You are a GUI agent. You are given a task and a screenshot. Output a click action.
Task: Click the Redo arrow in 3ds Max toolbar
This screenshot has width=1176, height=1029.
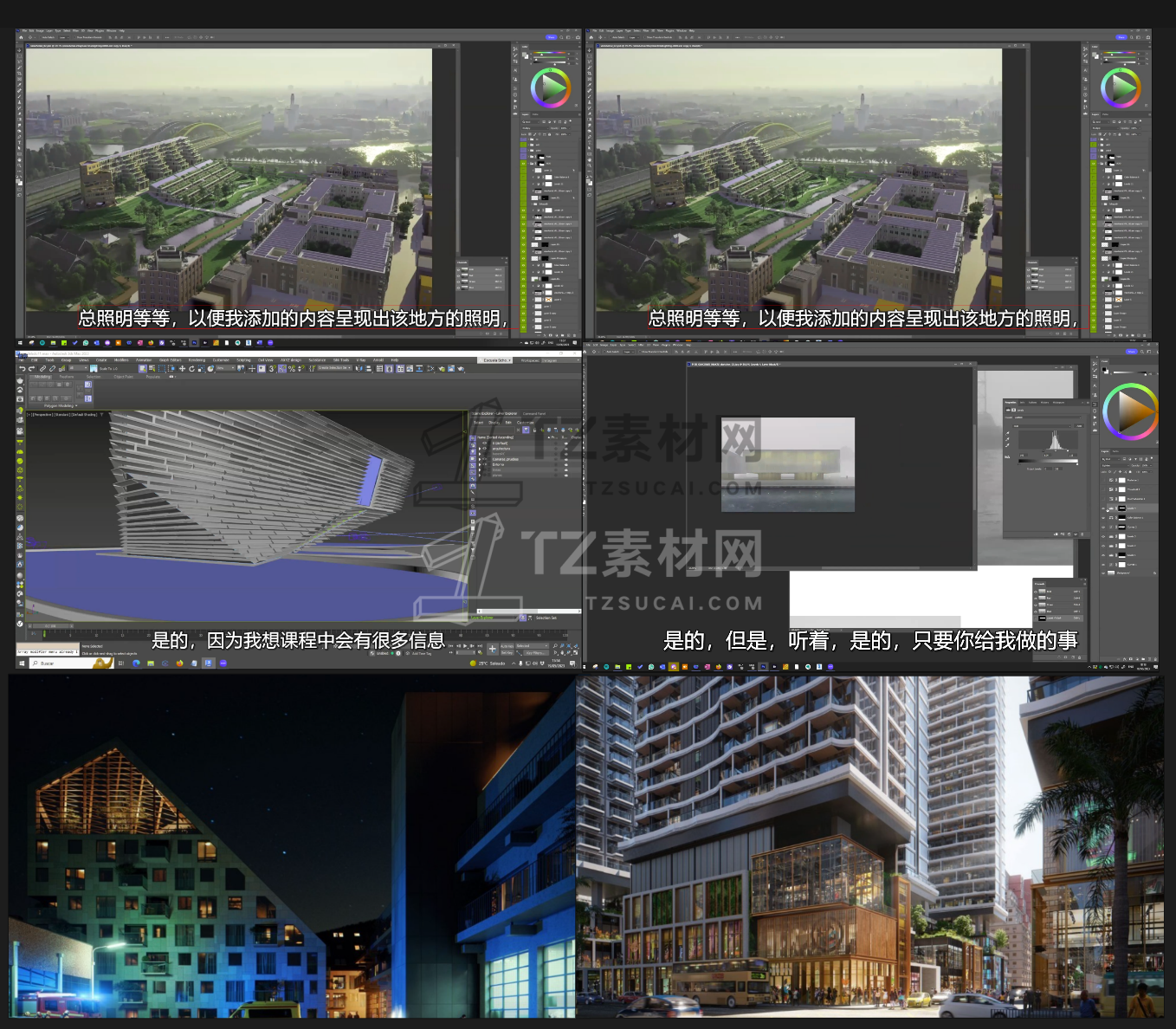click(32, 369)
